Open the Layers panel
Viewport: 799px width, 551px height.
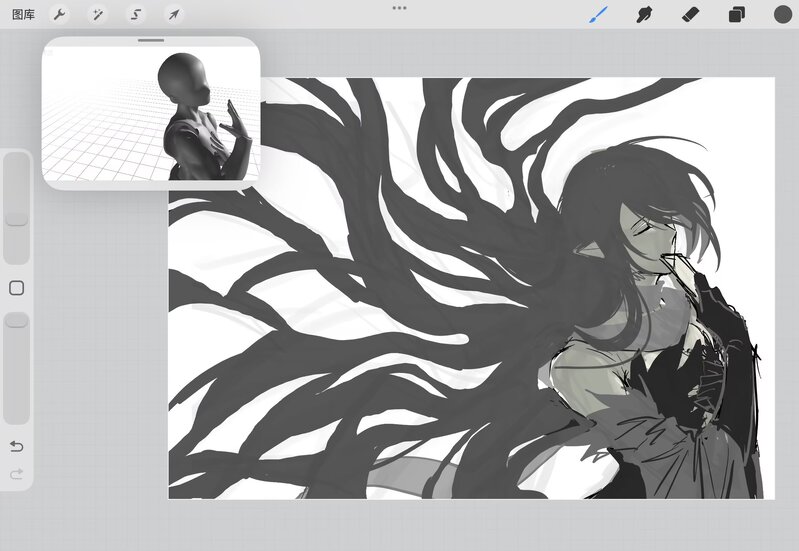[736, 14]
